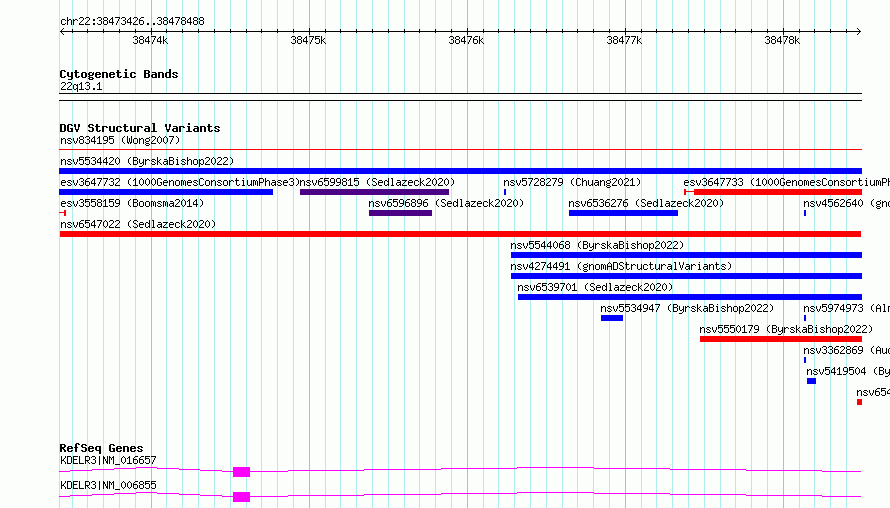Select the KDELR3|NM_016657 magenta exon box

tap(241, 472)
